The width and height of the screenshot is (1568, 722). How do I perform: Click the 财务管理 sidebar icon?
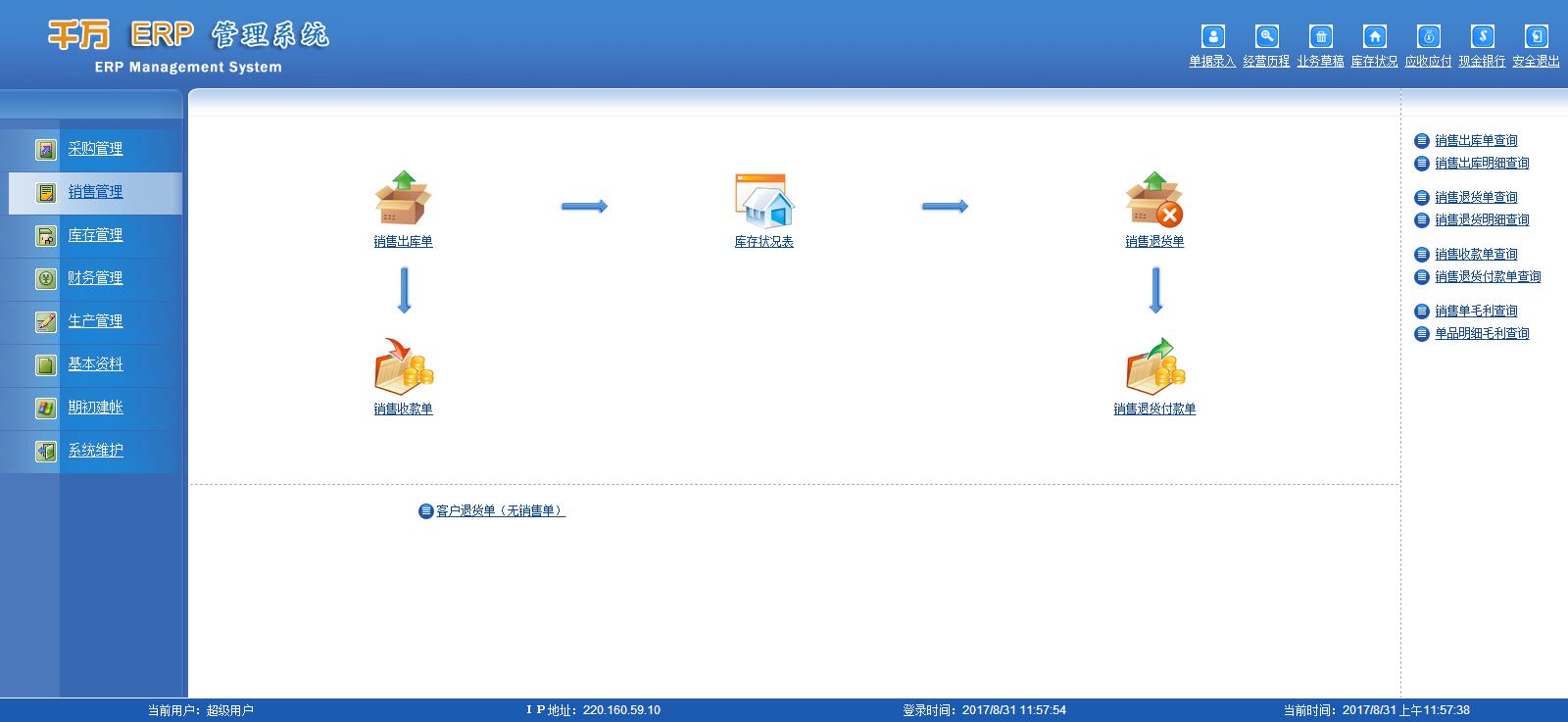[46, 279]
